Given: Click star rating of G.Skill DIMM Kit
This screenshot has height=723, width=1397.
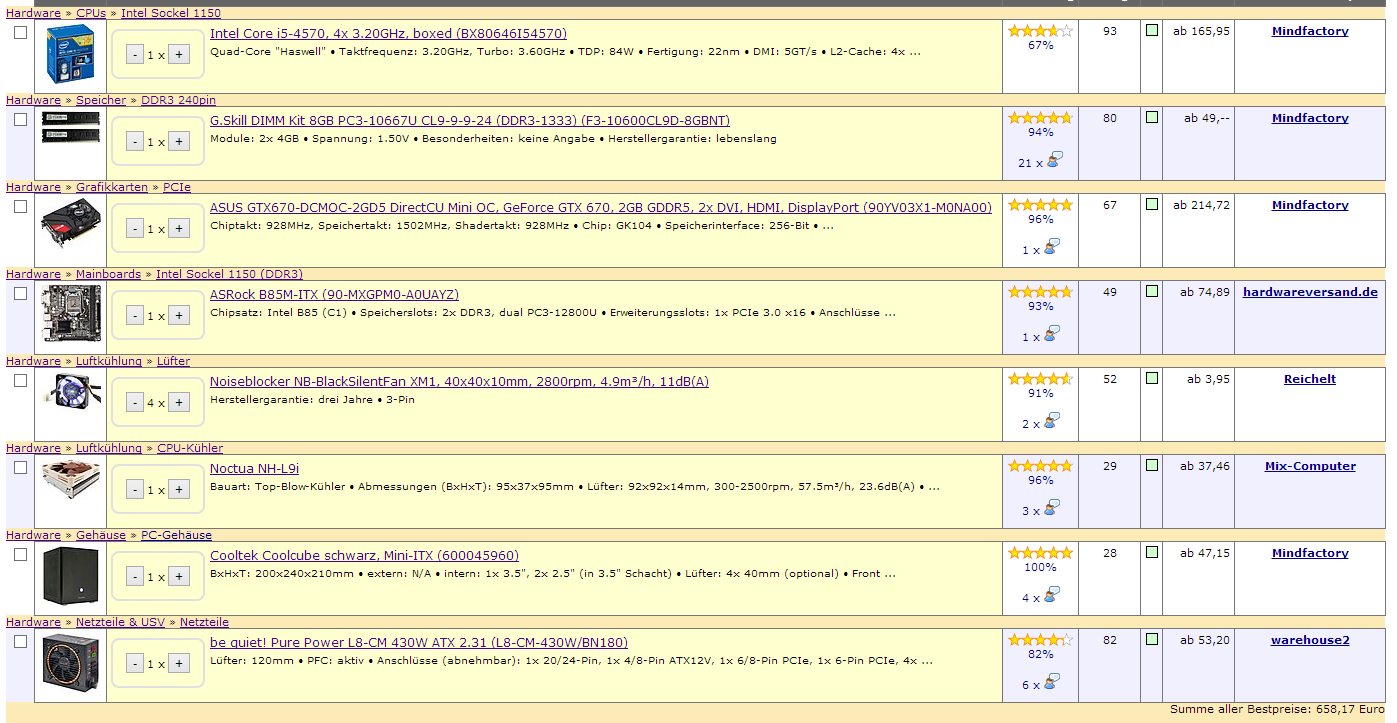Looking at the screenshot, I should [1040, 118].
